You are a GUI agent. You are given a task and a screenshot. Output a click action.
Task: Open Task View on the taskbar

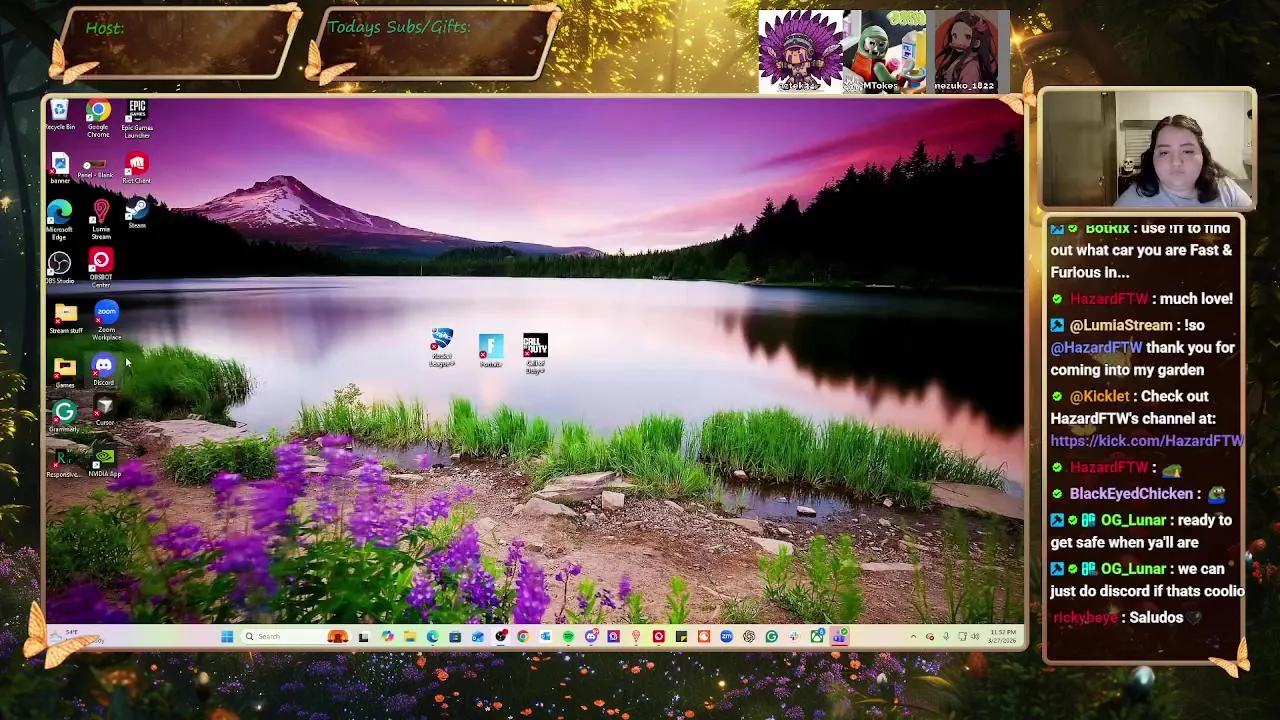363,636
